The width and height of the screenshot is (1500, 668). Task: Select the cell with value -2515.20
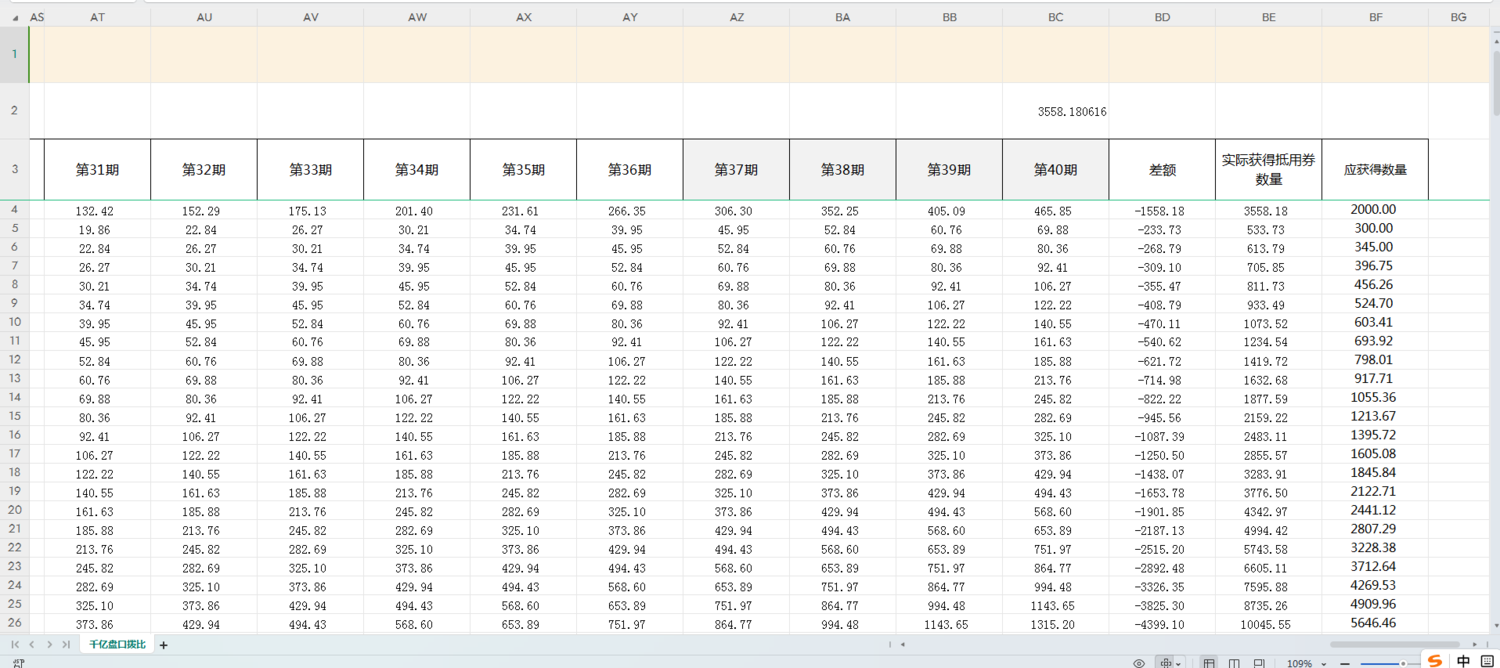click(x=1162, y=549)
